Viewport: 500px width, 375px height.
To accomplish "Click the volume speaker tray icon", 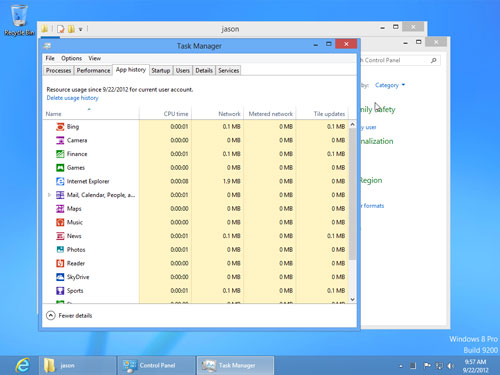I will [451, 366].
